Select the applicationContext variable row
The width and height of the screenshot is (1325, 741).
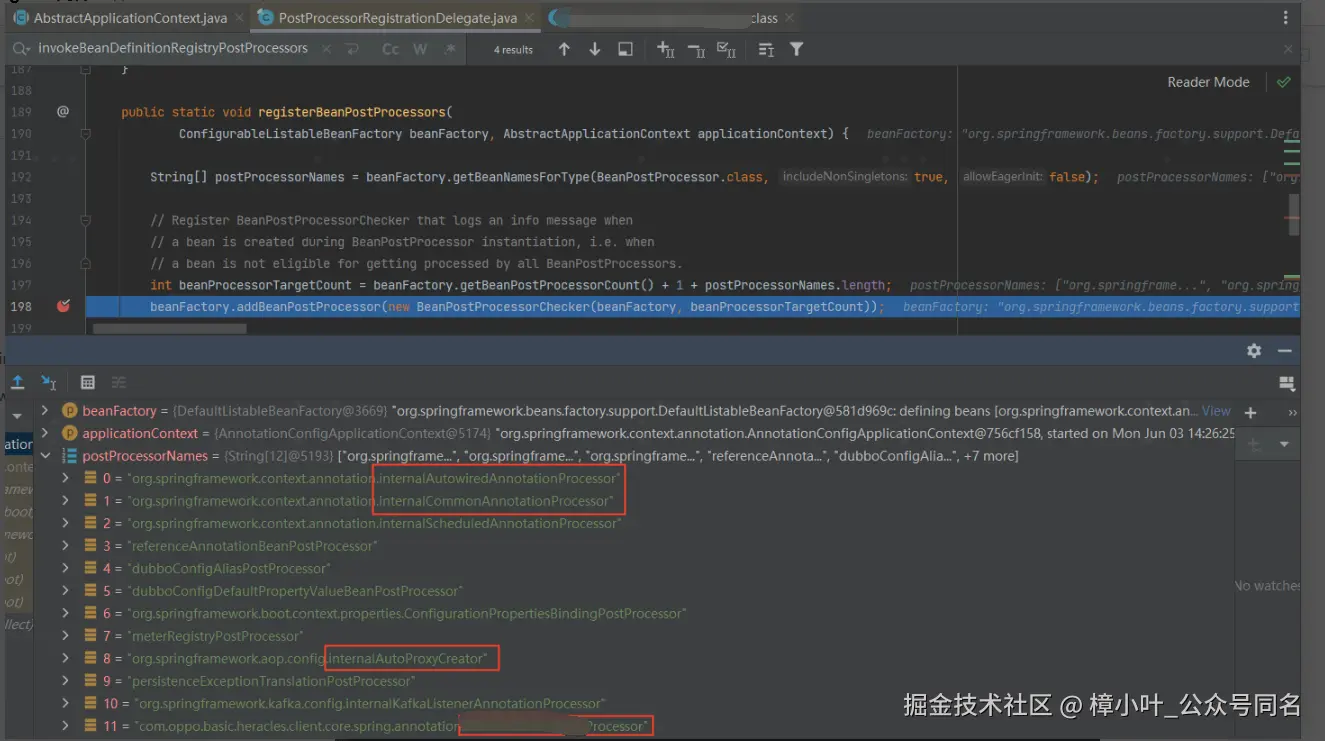[x=140, y=433]
